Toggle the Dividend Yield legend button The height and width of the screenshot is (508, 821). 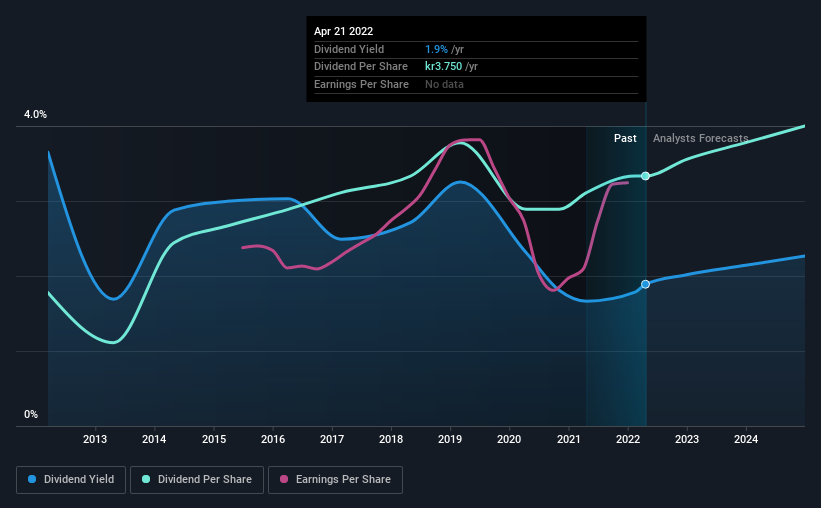coord(71,479)
